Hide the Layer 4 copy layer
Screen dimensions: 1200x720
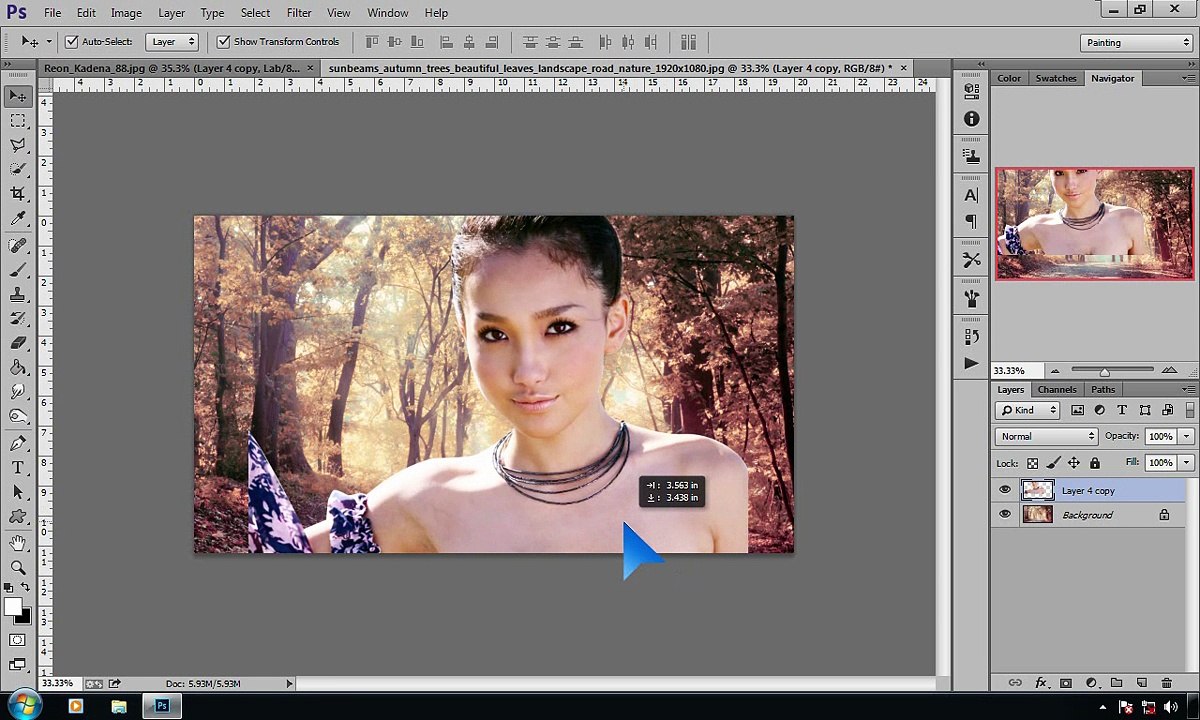(x=1005, y=490)
